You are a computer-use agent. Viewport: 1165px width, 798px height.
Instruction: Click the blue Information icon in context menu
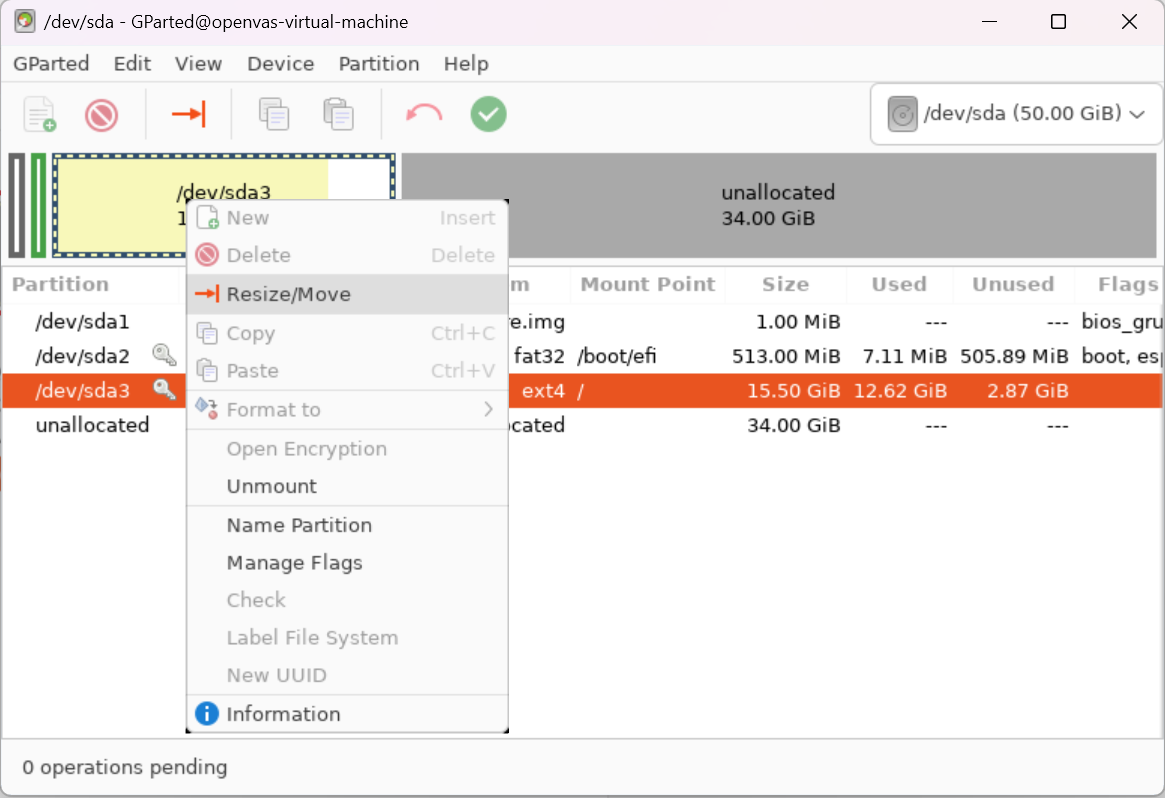pyautogui.click(x=207, y=713)
